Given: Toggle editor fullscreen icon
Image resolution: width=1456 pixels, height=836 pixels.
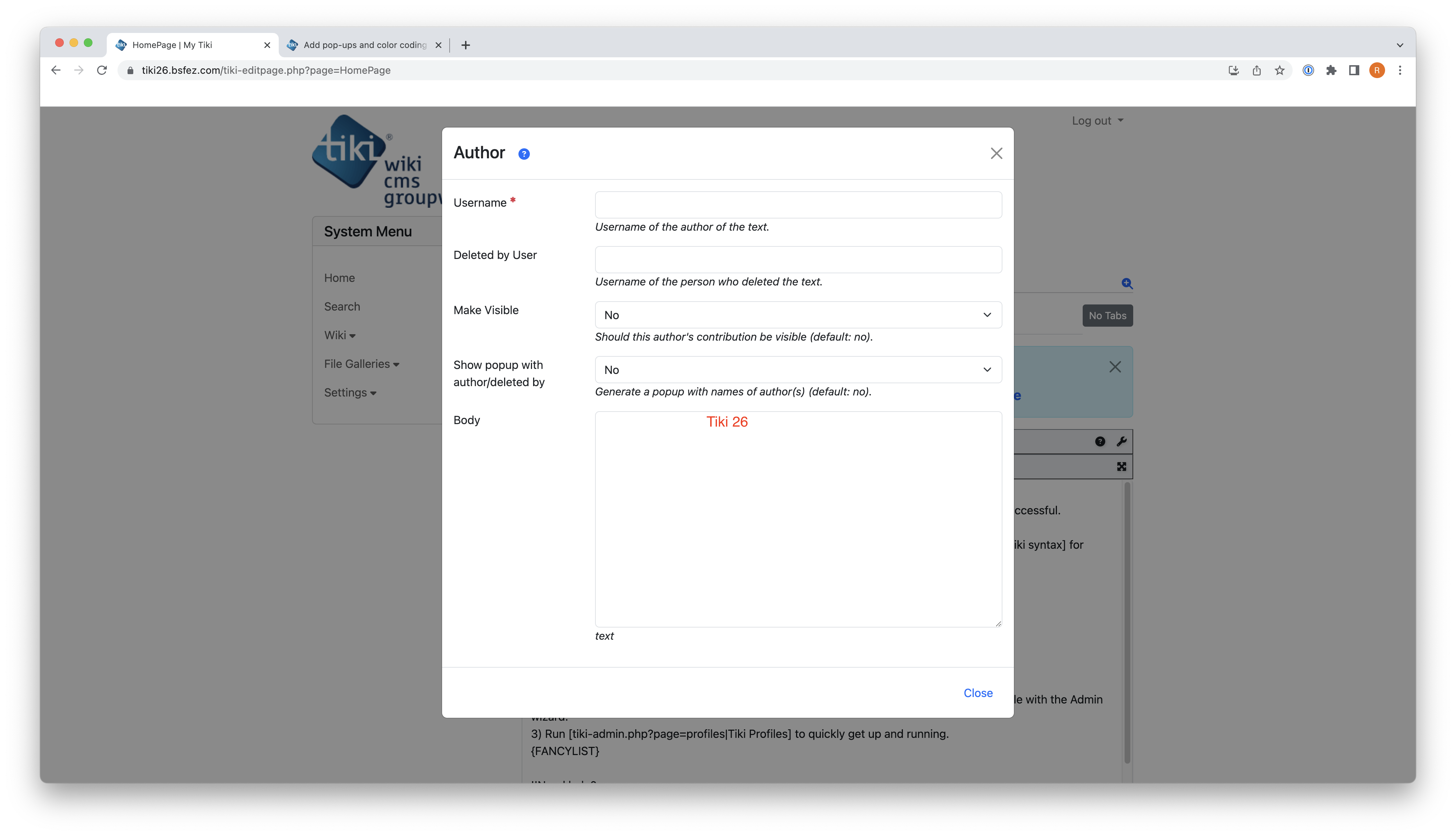Looking at the screenshot, I should 1121,467.
